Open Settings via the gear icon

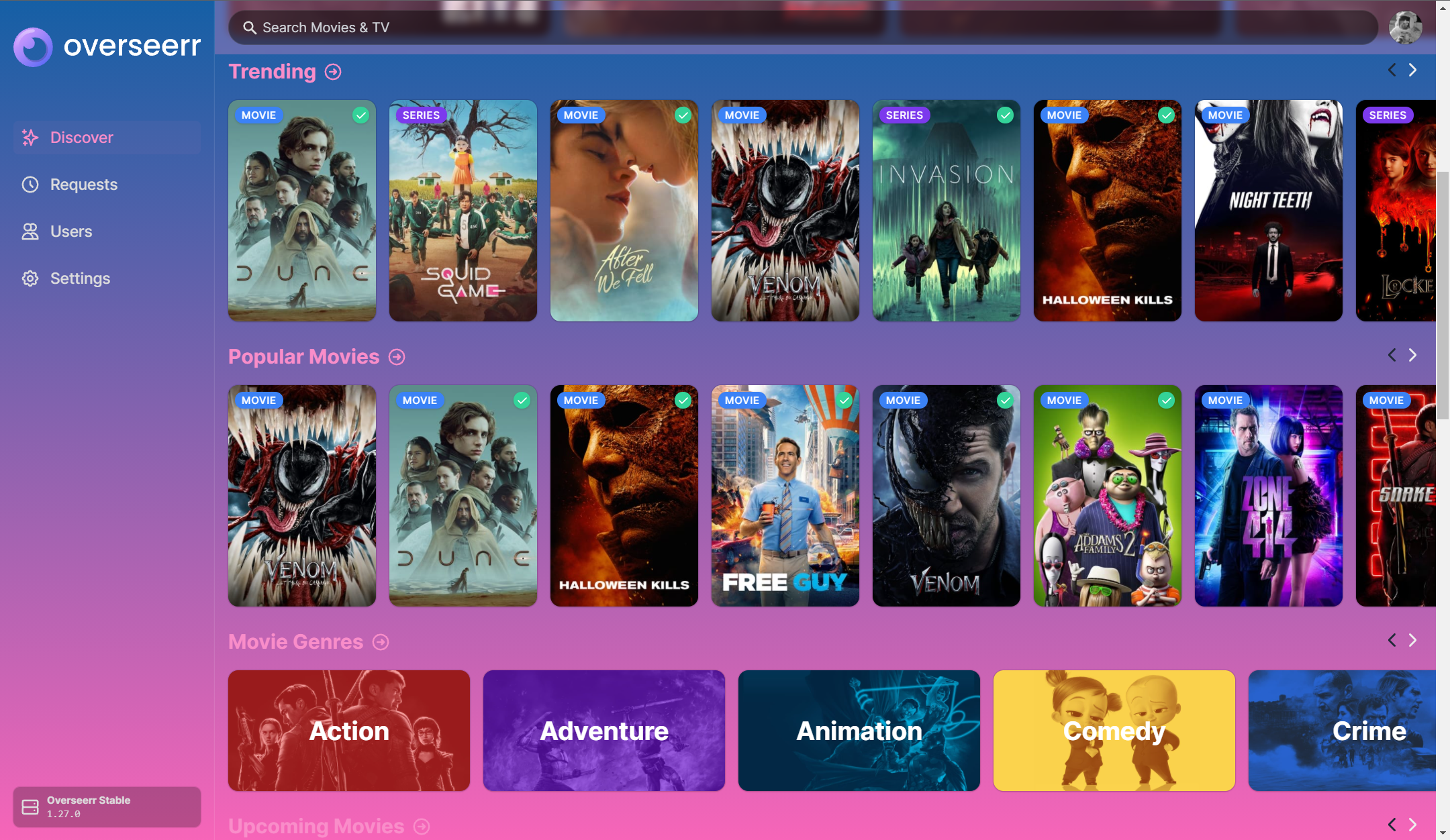30,278
